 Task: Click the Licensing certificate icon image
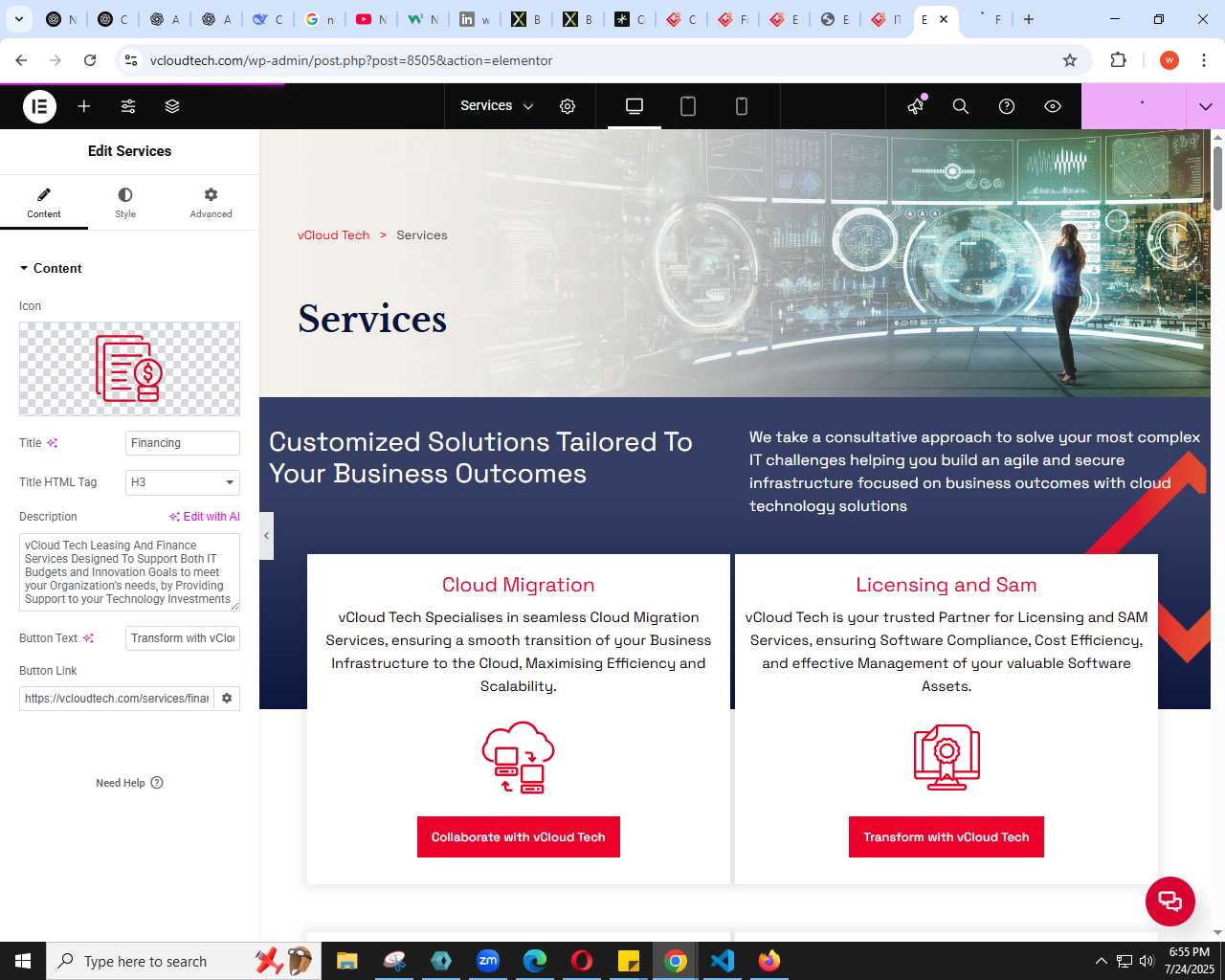click(x=947, y=757)
